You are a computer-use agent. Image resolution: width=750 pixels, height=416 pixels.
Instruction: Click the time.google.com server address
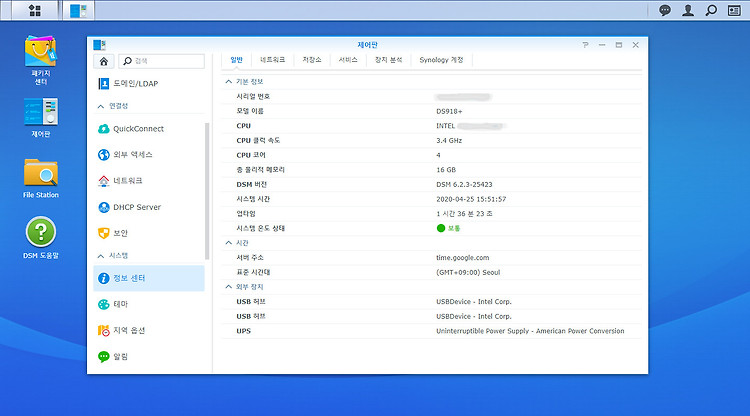[463, 258]
